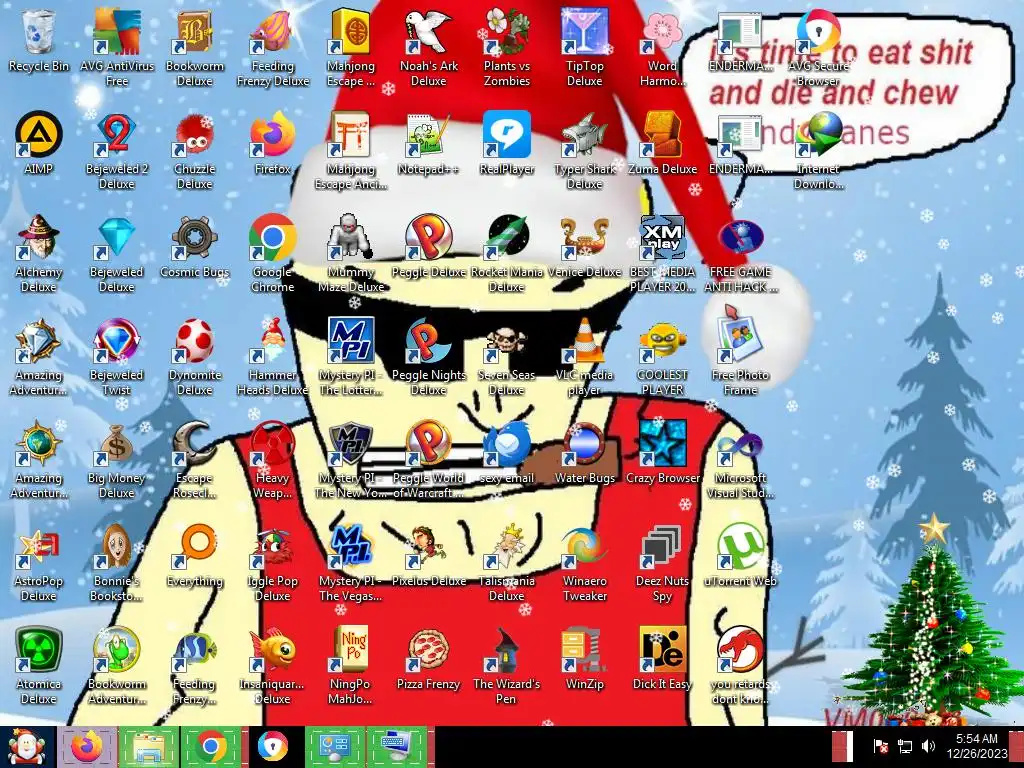Launch WinZip desktop icon

[584, 659]
